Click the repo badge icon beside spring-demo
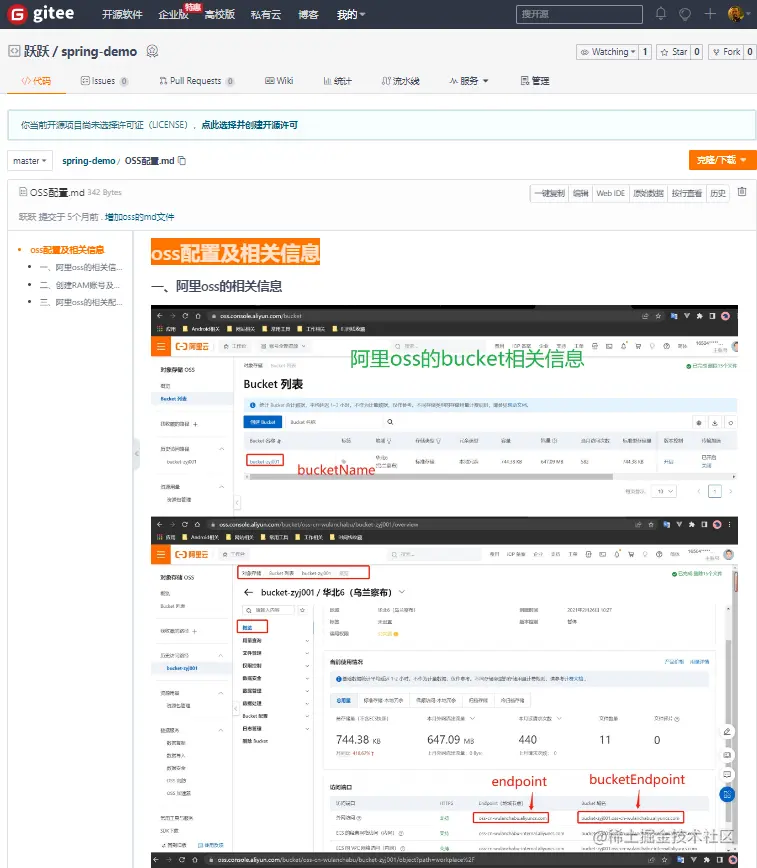 point(152,51)
